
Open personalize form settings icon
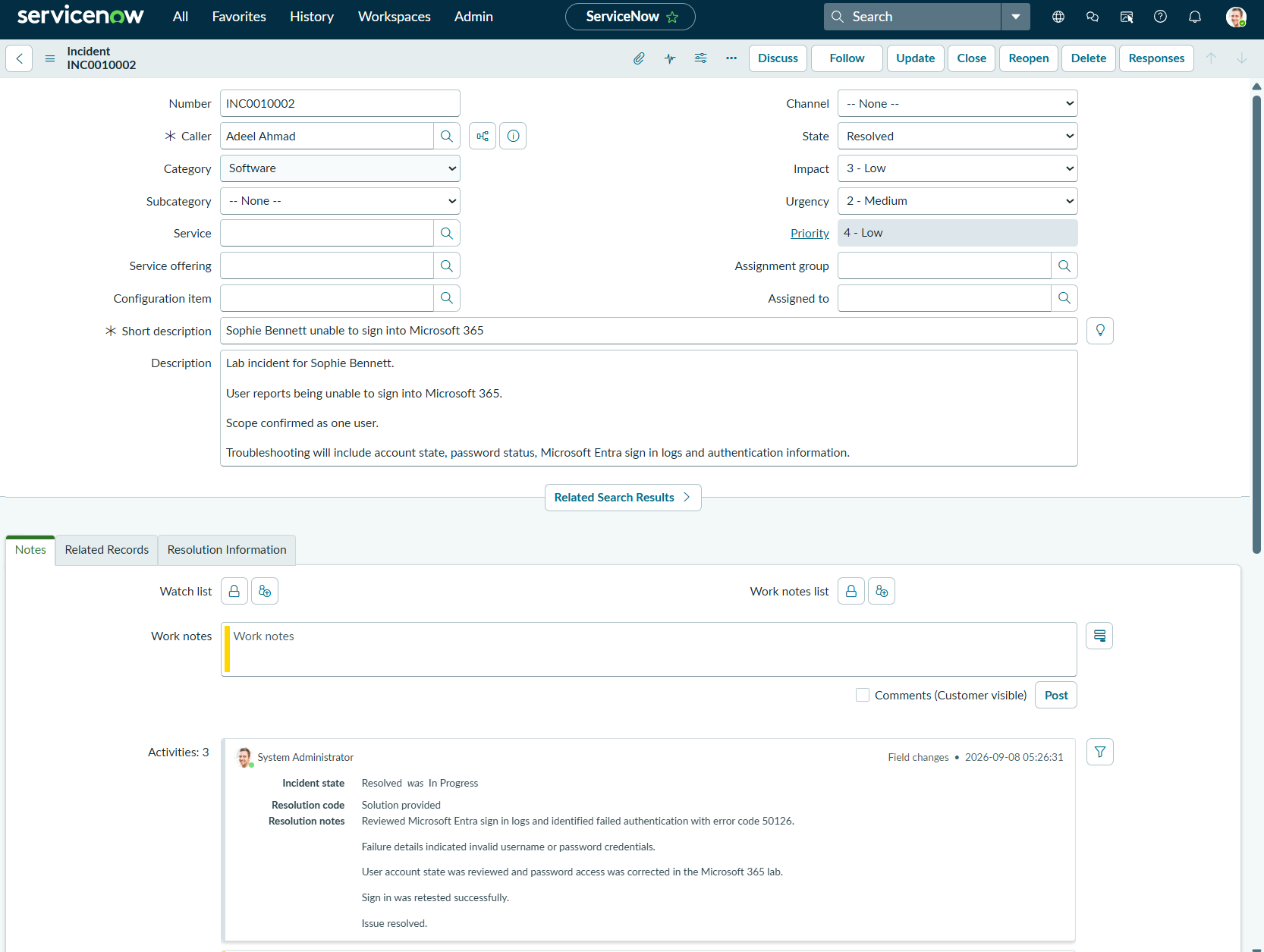coord(701,58)
